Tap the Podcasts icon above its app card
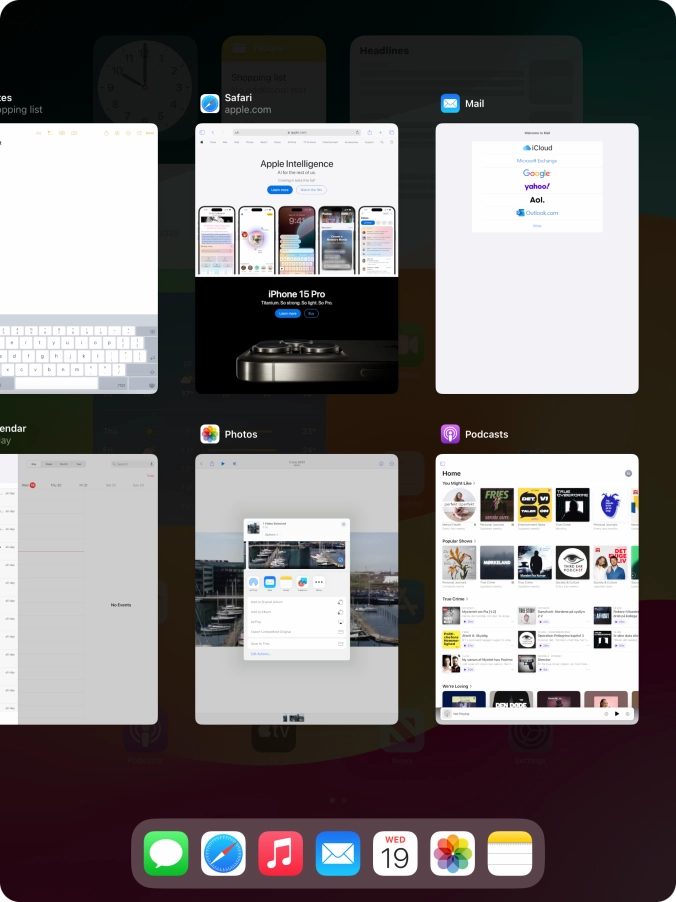This screenshot has height=902, width=676. pyautogui.click(x=450, y=434)
